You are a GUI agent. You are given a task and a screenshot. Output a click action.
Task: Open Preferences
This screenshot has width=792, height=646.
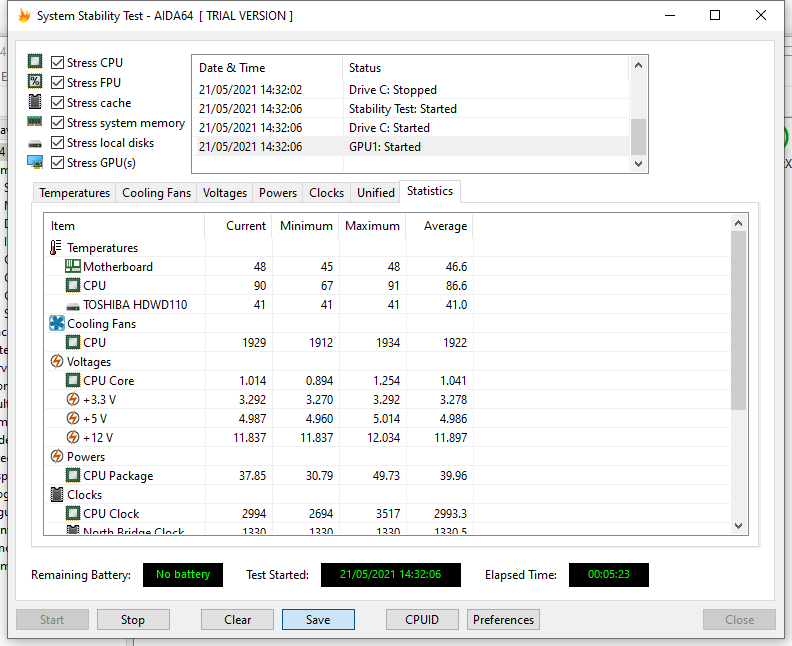pos(503,620)
